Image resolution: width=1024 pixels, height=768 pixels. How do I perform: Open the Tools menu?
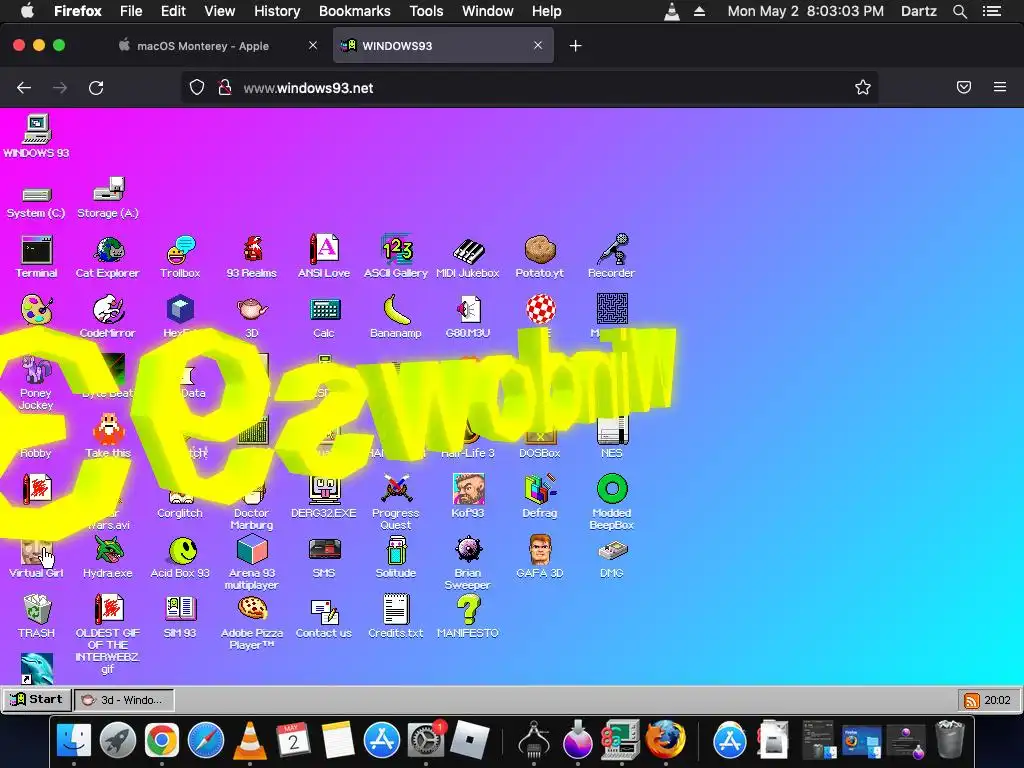click(426, 11)
